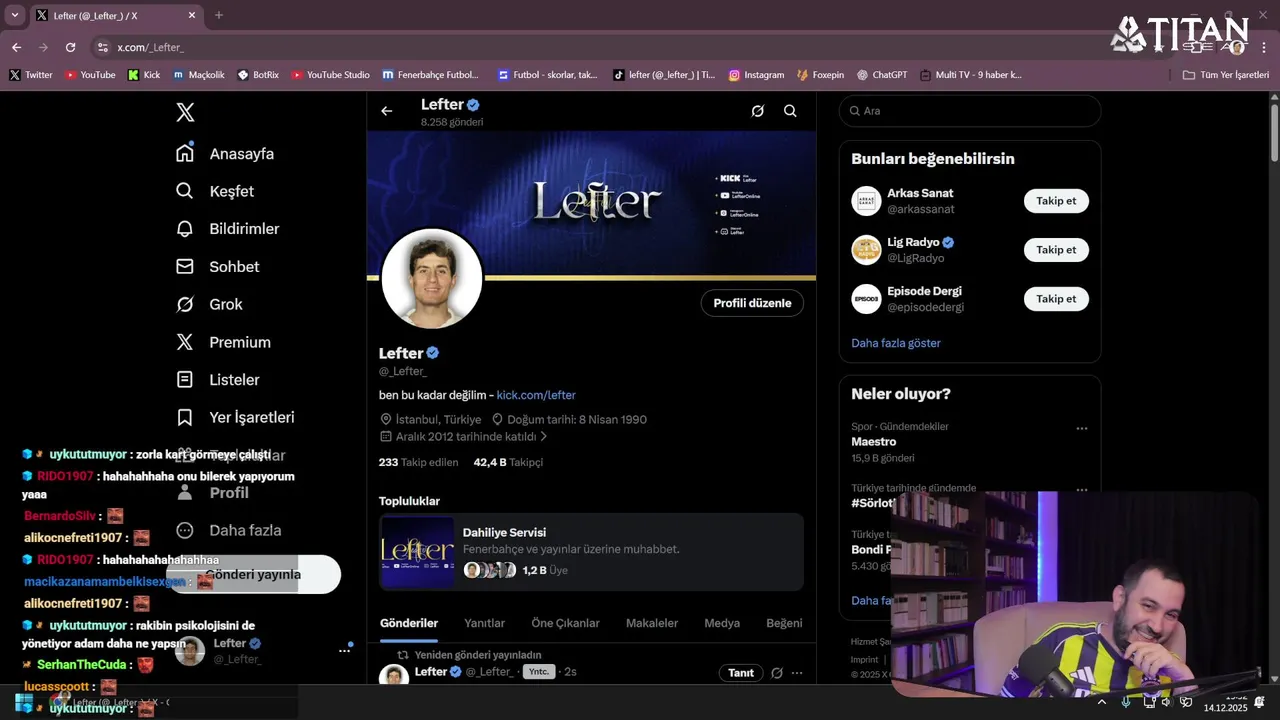This screenshot has width=1280, height=720.
Task: Open Listeler lists page
Action: [x=217, y=380]
